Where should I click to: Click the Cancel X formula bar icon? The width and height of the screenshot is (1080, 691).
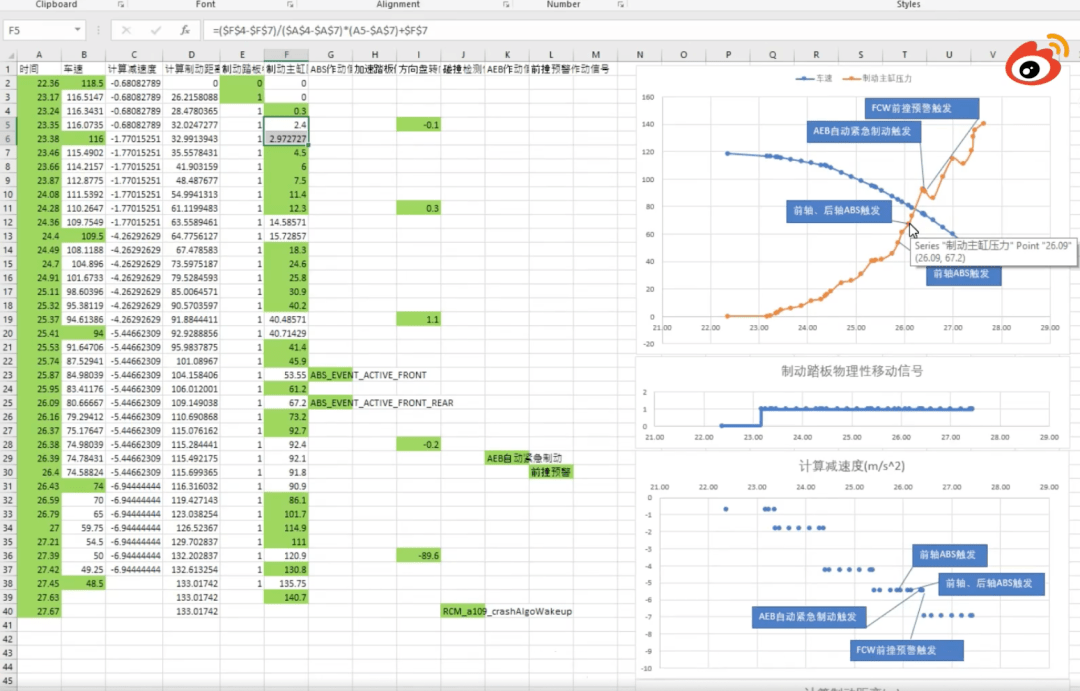tap(127, 30)
